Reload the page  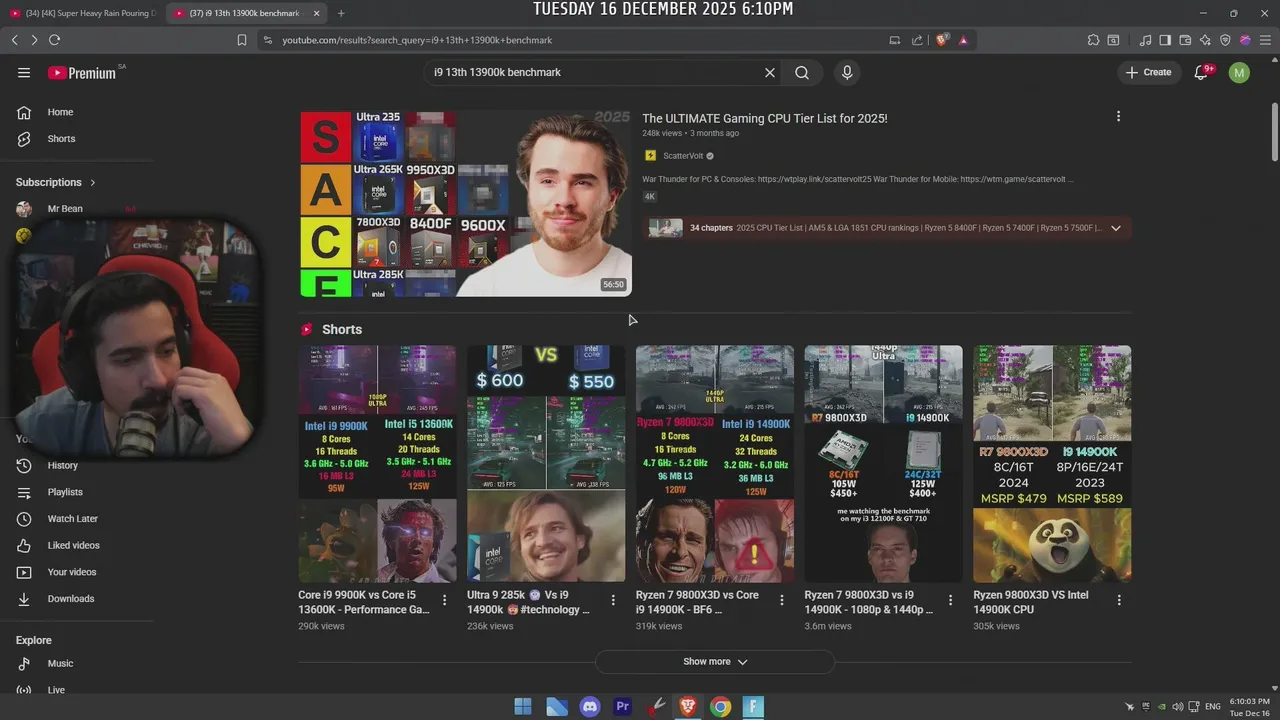(54, 40)
